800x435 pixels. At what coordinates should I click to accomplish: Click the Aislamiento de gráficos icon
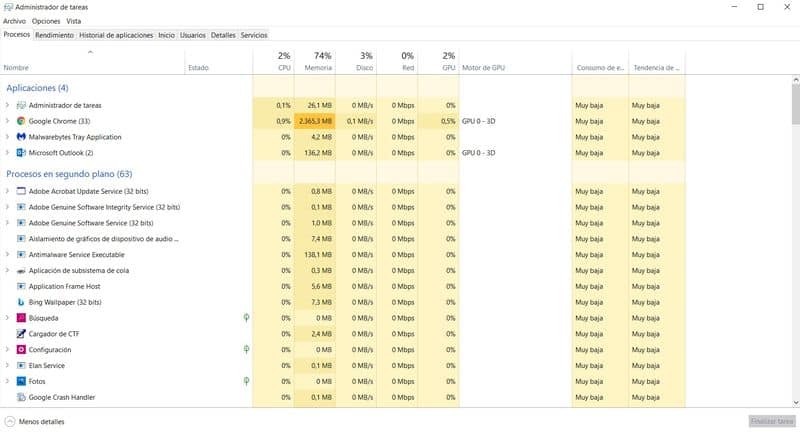(x=21, y=239)
